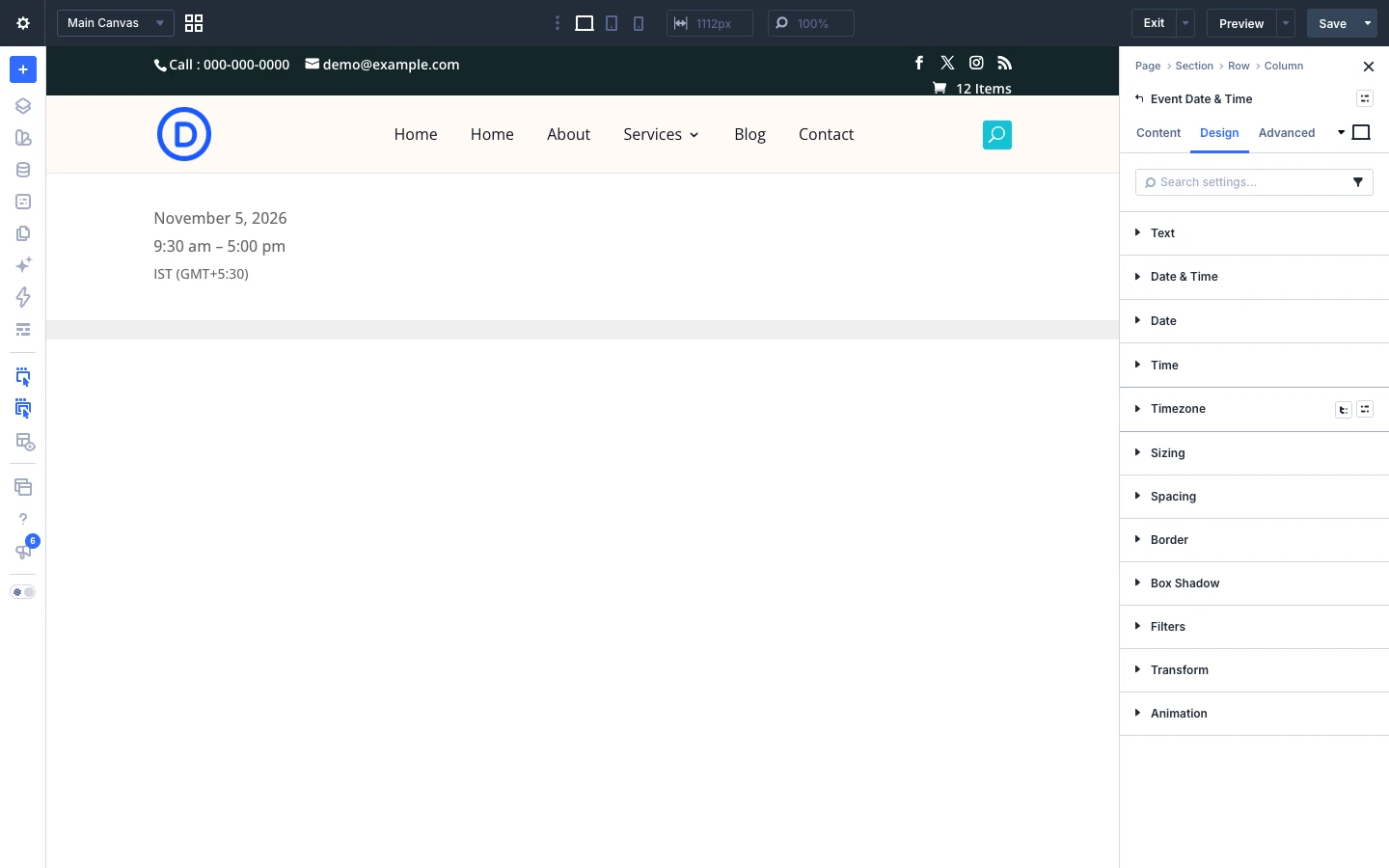Open the help question mark icon
This screenshot has width=1389, height=868.
(x=23, y=519)
